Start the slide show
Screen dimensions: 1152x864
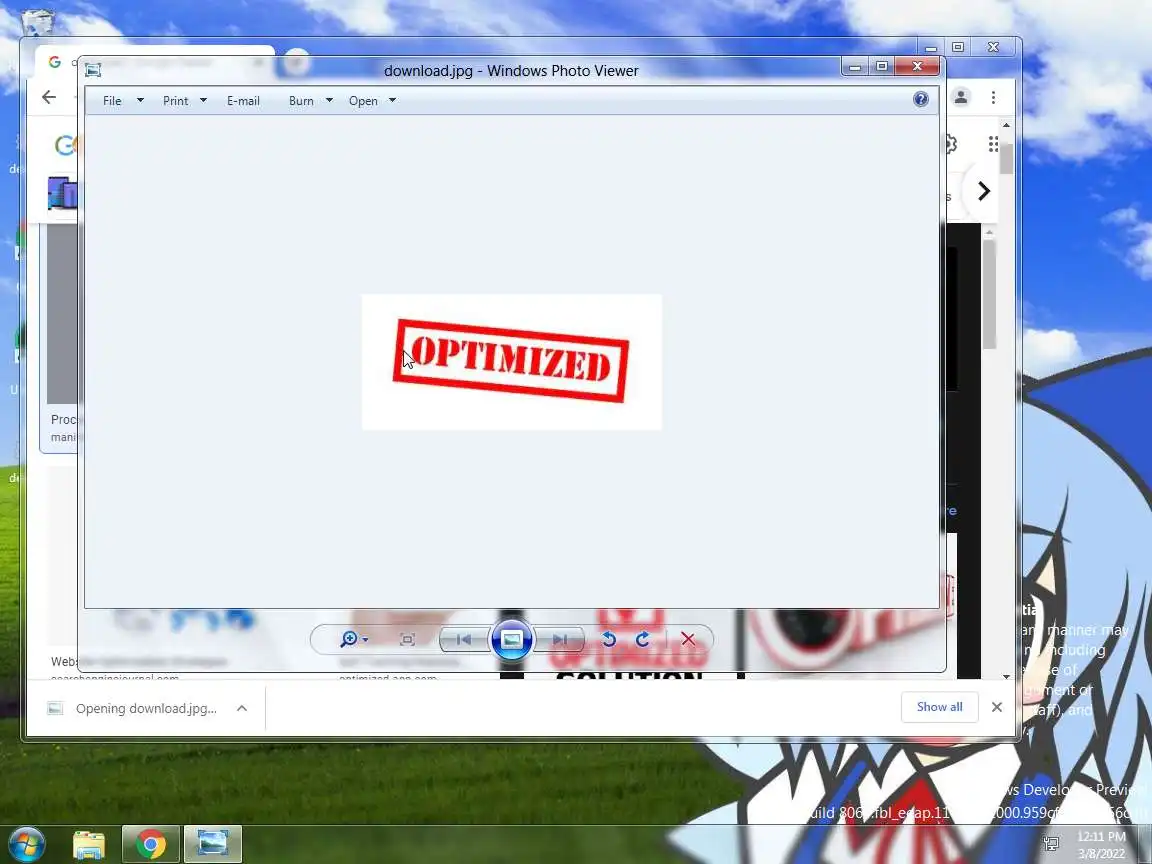pyautogui.click(x=511, y=639)
